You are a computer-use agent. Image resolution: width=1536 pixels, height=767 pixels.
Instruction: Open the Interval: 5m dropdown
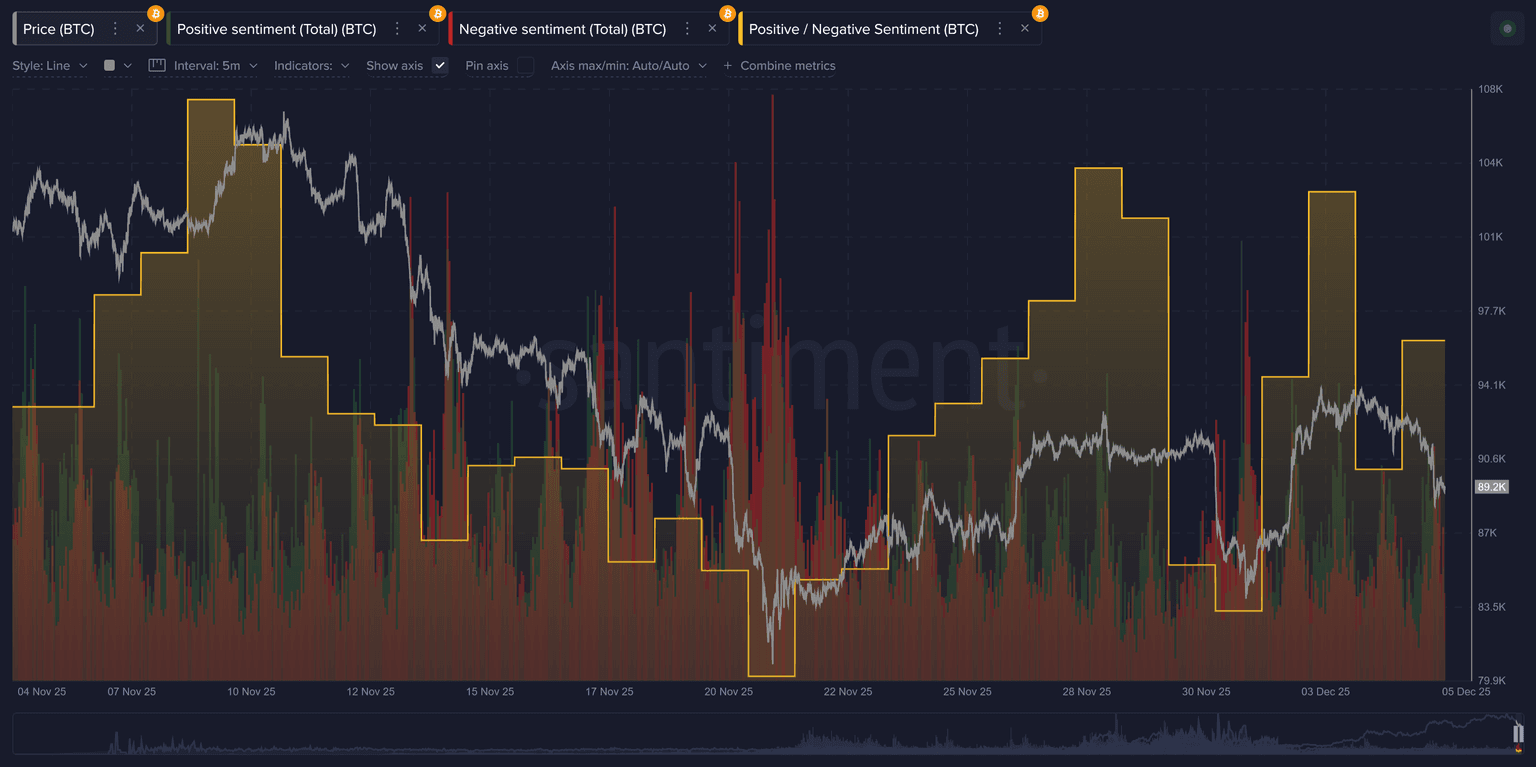215,65
